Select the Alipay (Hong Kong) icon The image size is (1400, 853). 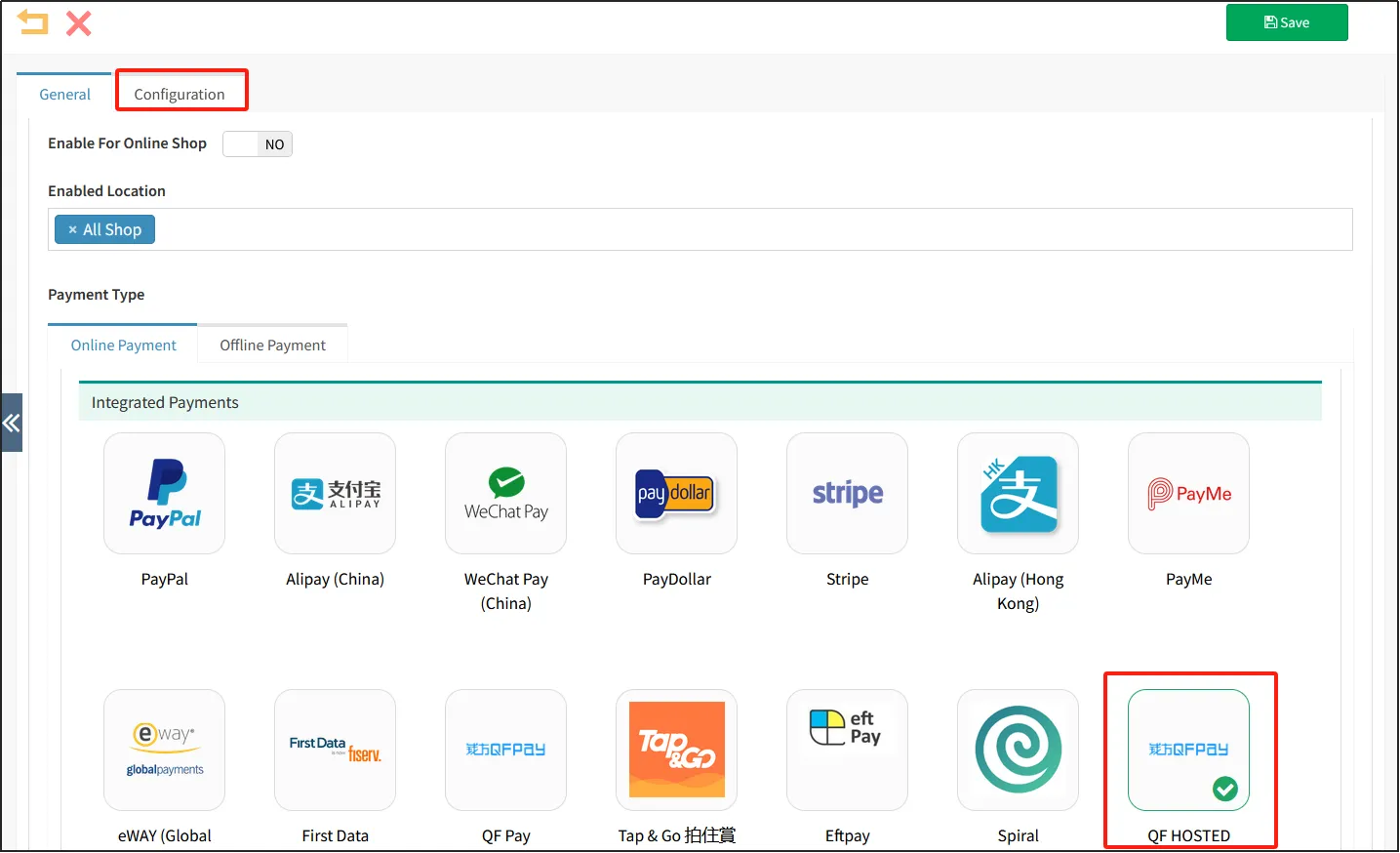[x=1019, y=494]
